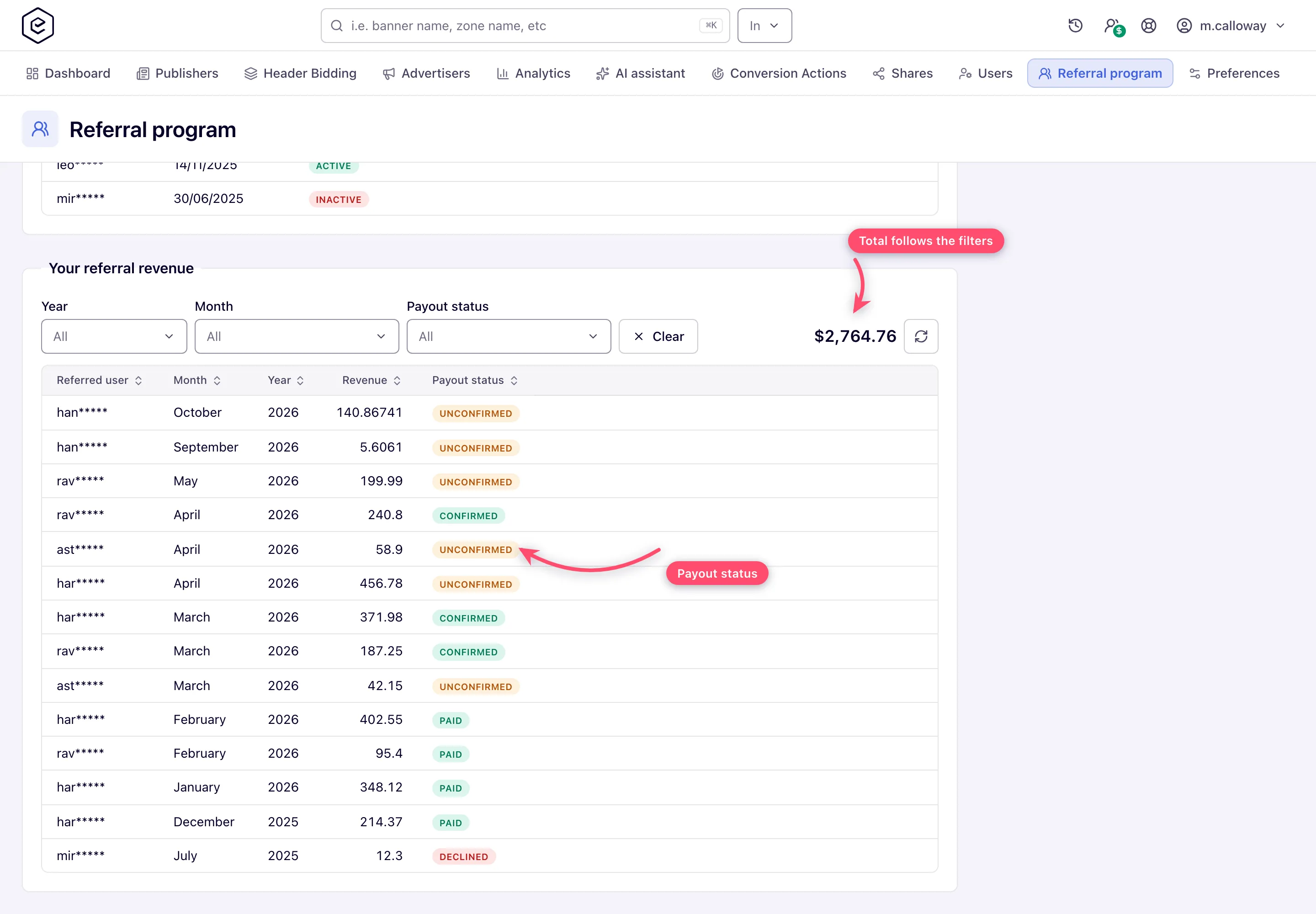The height and width of the screenshot is (914, 1316).
Task: Click the 140.86741 revenue value
Action: pos(369,412)
